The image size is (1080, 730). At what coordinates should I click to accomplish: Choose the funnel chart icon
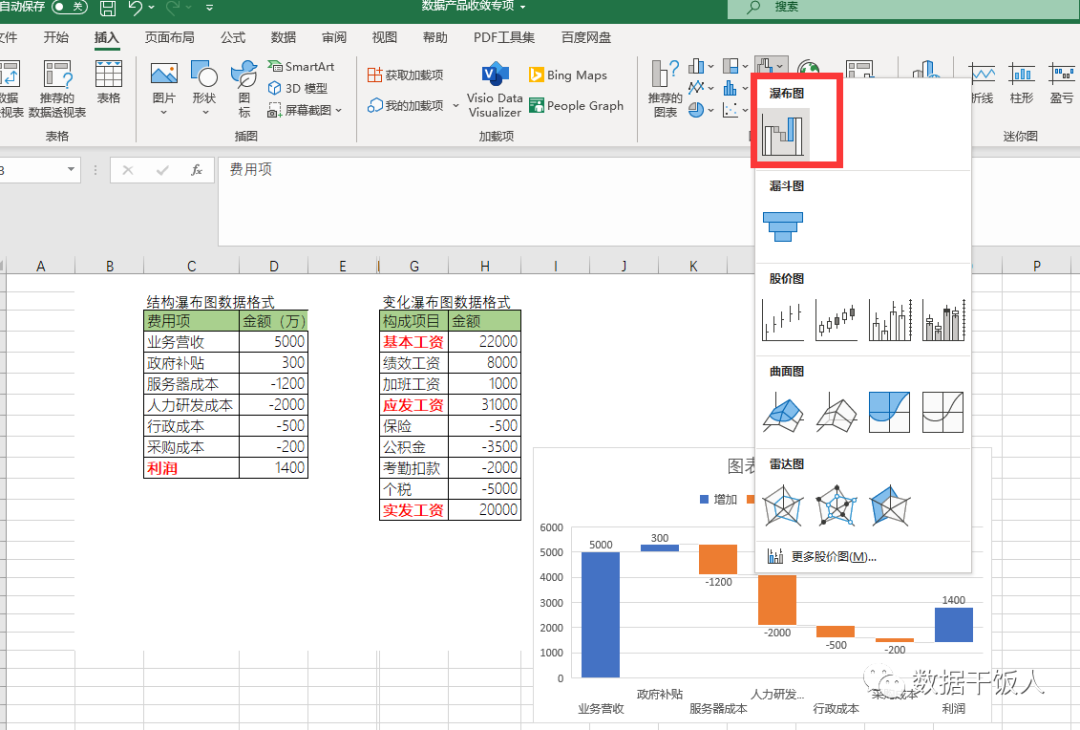783,227
